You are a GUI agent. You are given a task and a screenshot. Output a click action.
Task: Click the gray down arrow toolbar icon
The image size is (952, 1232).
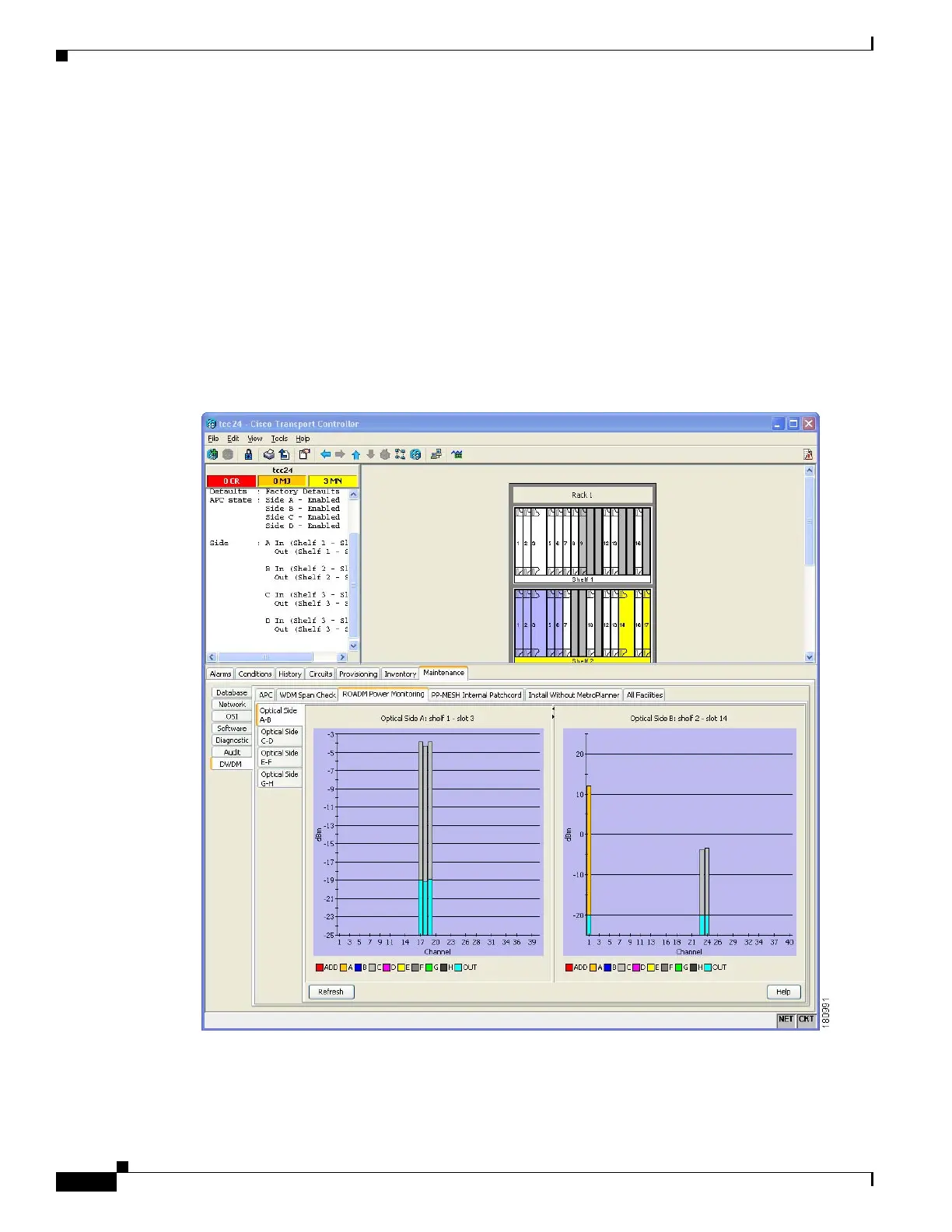click(x=370, y=454)
